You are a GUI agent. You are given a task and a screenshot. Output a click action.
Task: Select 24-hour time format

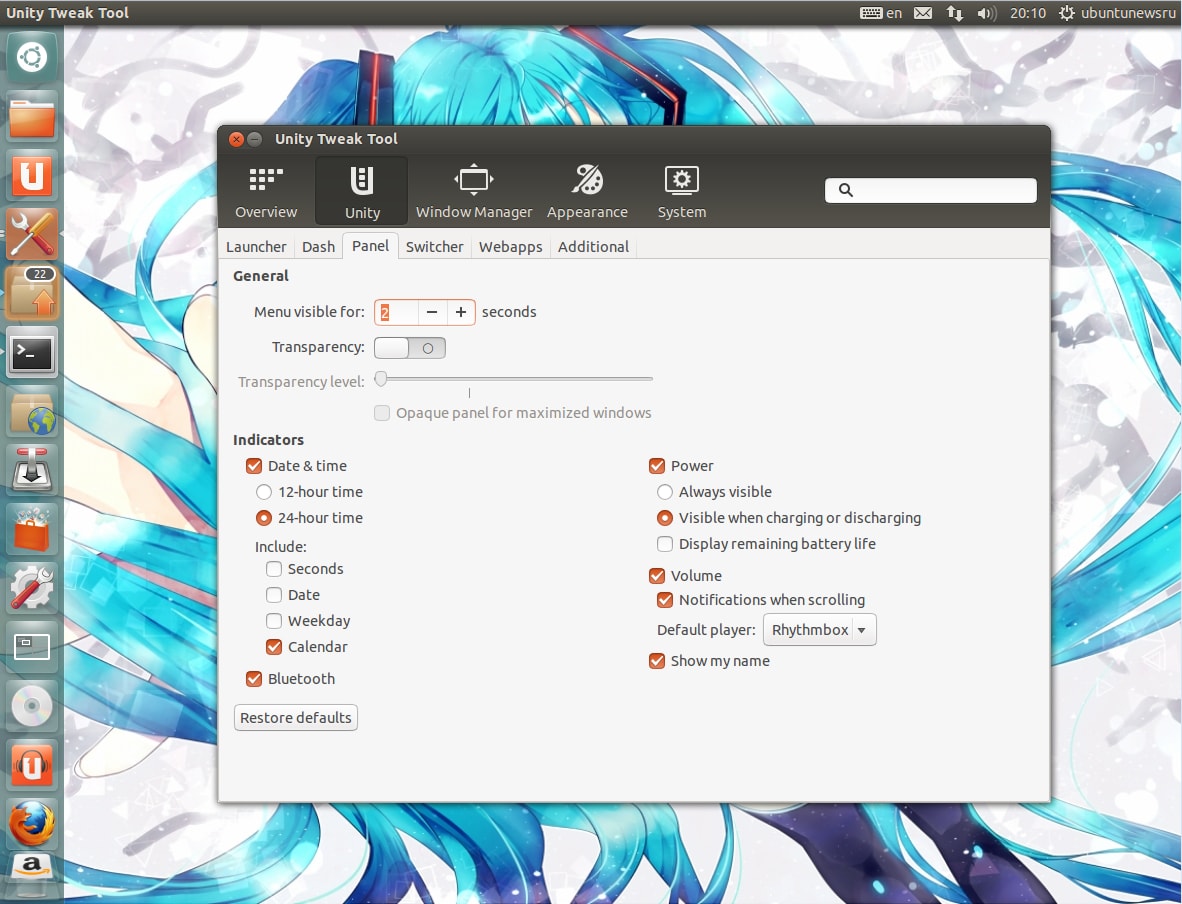click(264, 518)
